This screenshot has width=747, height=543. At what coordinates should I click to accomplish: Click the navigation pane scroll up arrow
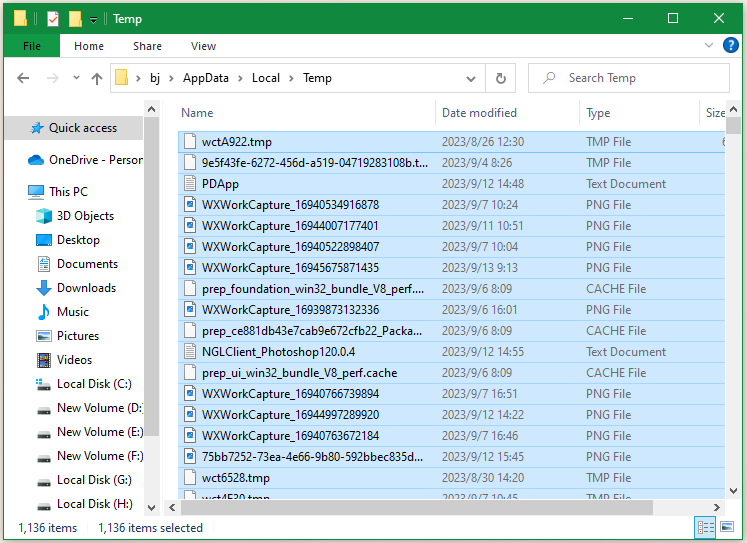(151, 109)
